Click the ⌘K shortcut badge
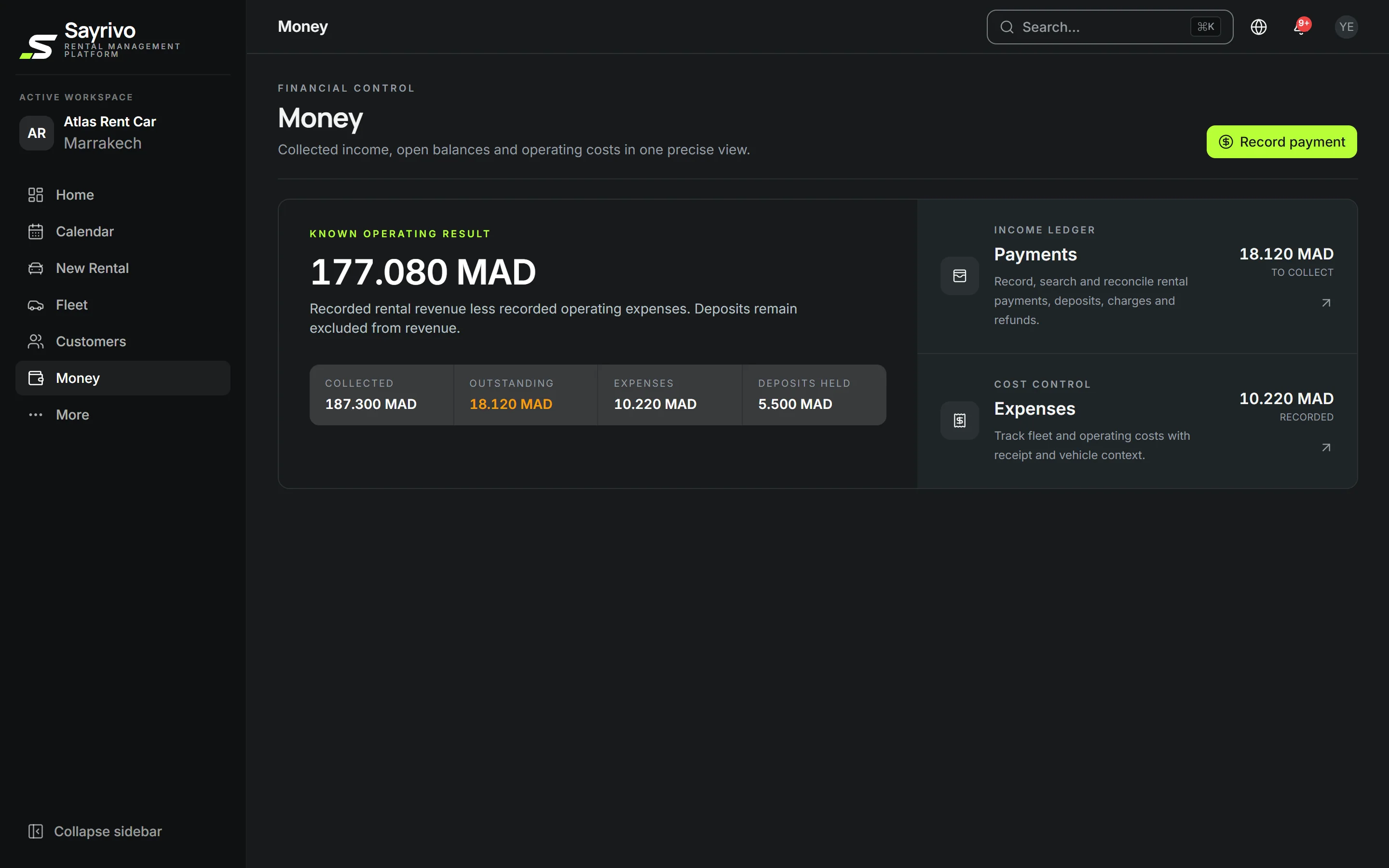1389x868 pixels. pos(1205,27)
